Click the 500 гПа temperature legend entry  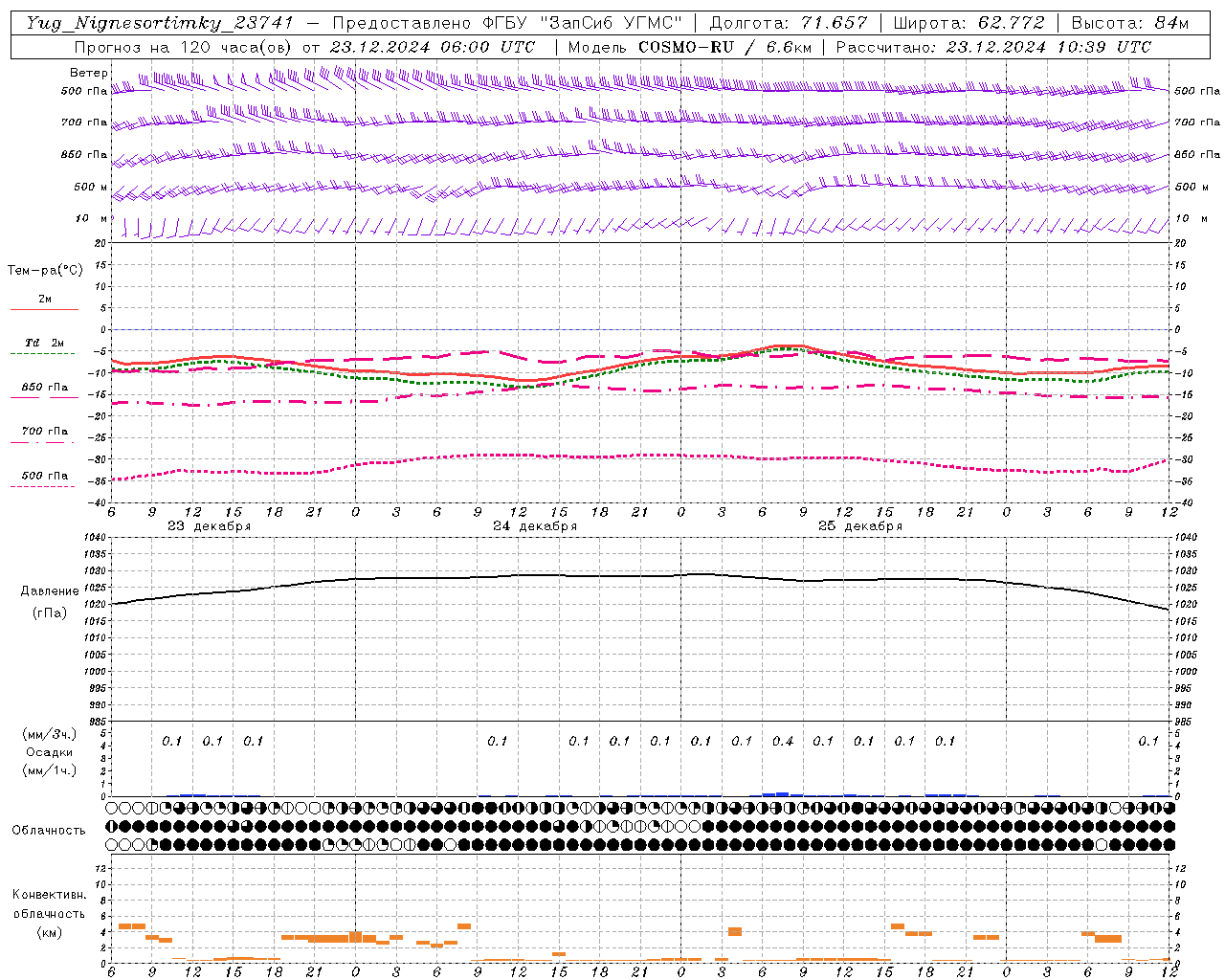45,476
